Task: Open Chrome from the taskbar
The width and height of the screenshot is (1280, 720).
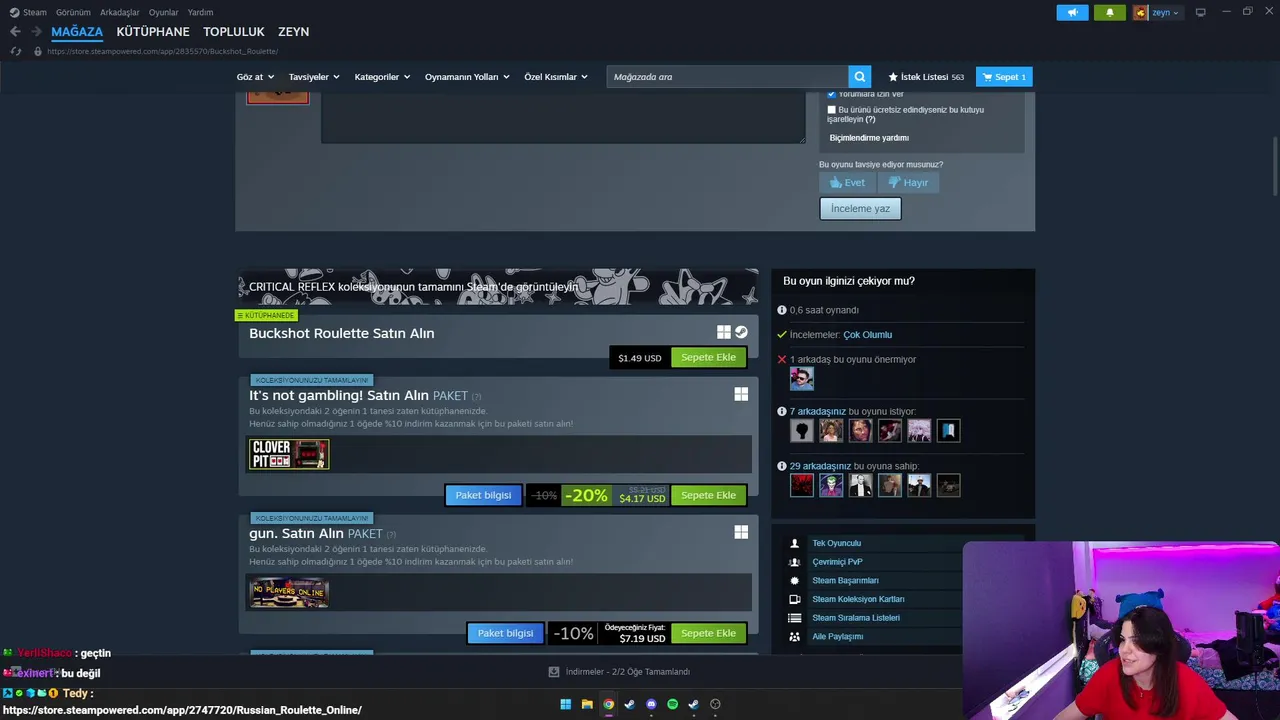Action: click(x=608, y=704)
